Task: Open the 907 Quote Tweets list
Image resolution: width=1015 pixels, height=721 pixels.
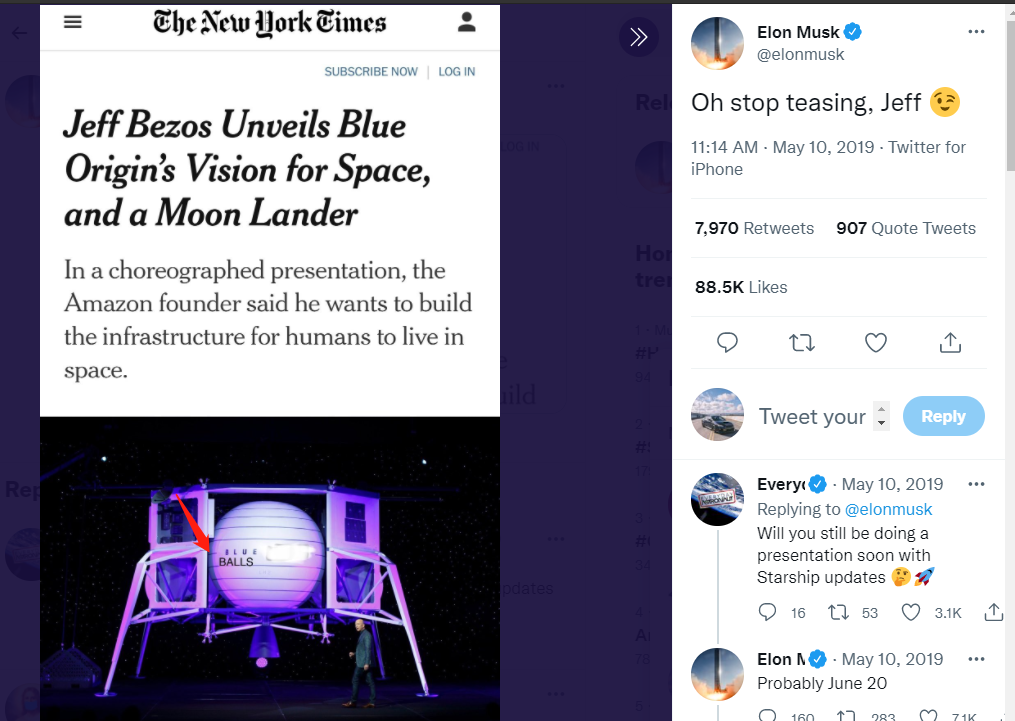Action: click(x=905, y=228)
